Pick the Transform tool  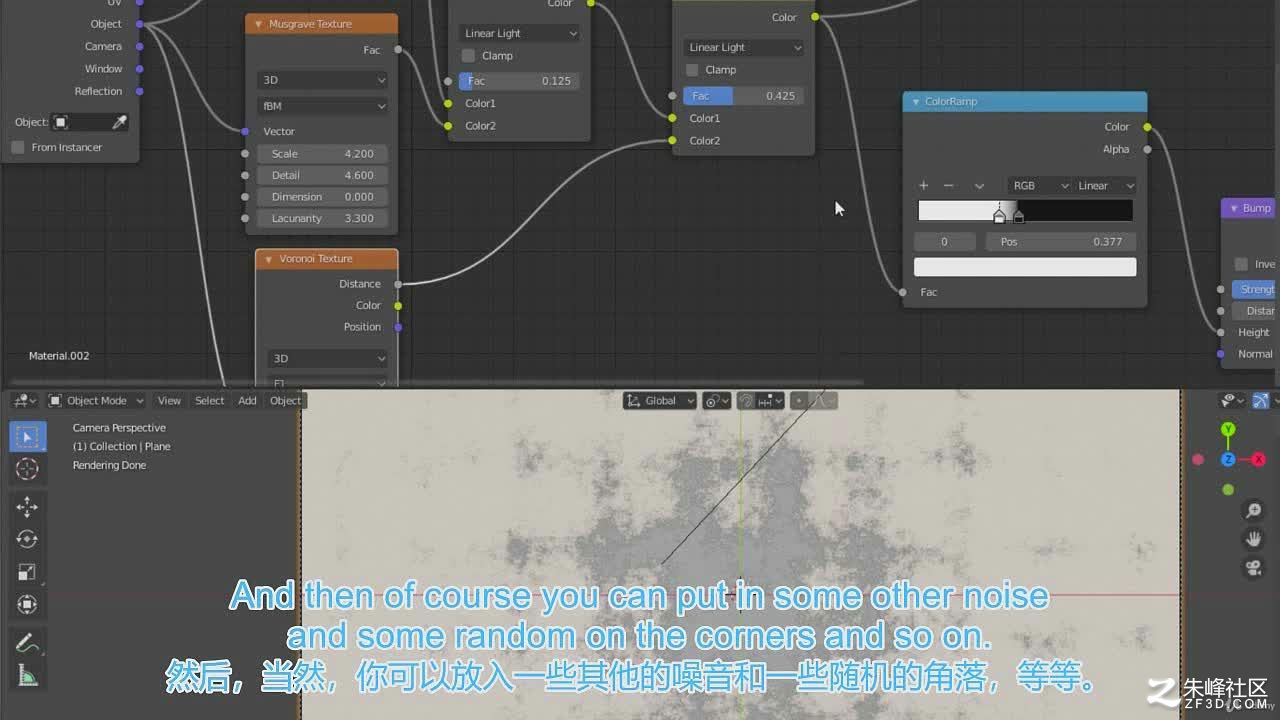pos(27,604)
